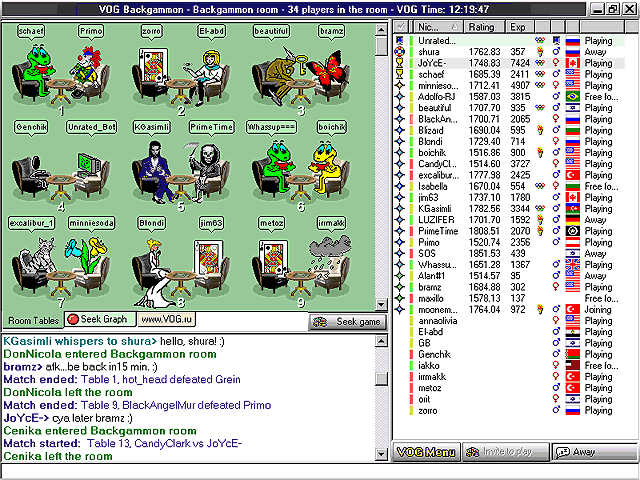Click bramz's red butterfly avatar at table 3
The height and width of the screenshot is (480, 640).
point(329,69)
